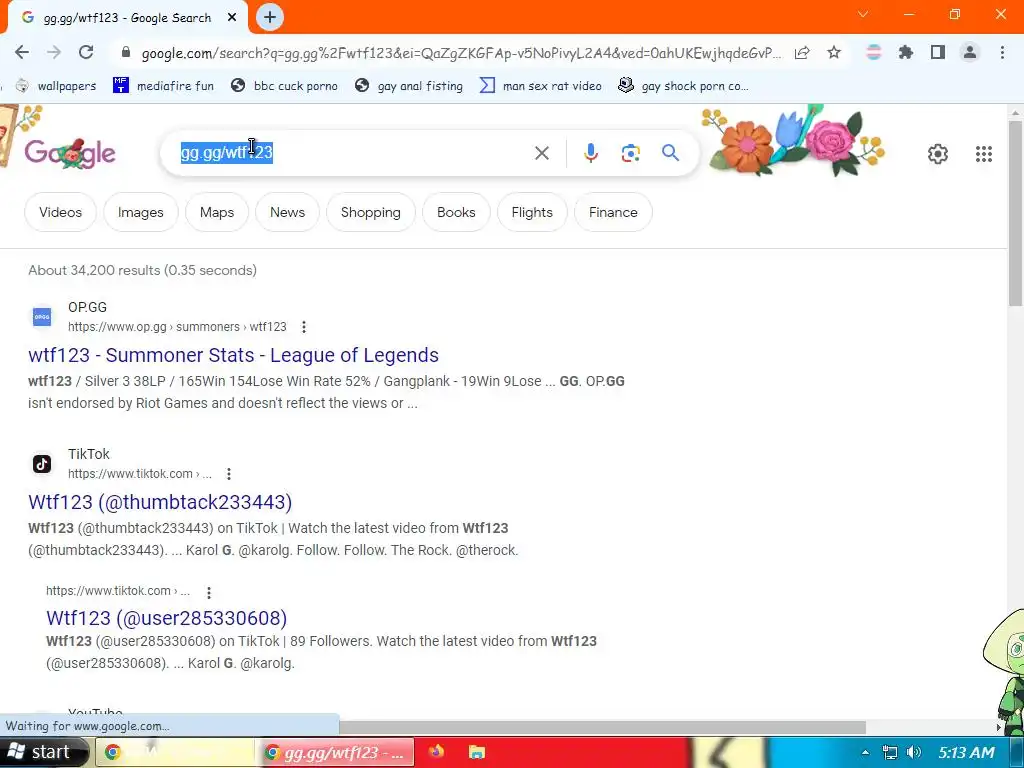Switch to Flights results
1024x768 pixels.
(x=532, y=212)
